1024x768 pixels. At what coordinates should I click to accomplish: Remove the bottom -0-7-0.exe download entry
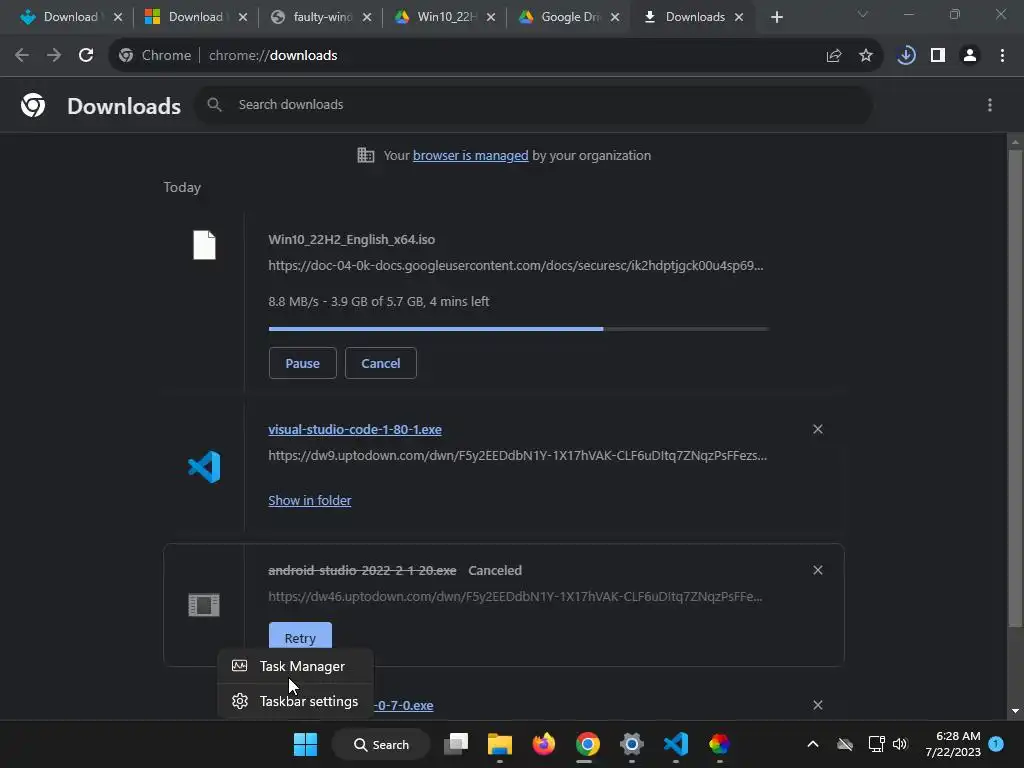pos(818,705)
